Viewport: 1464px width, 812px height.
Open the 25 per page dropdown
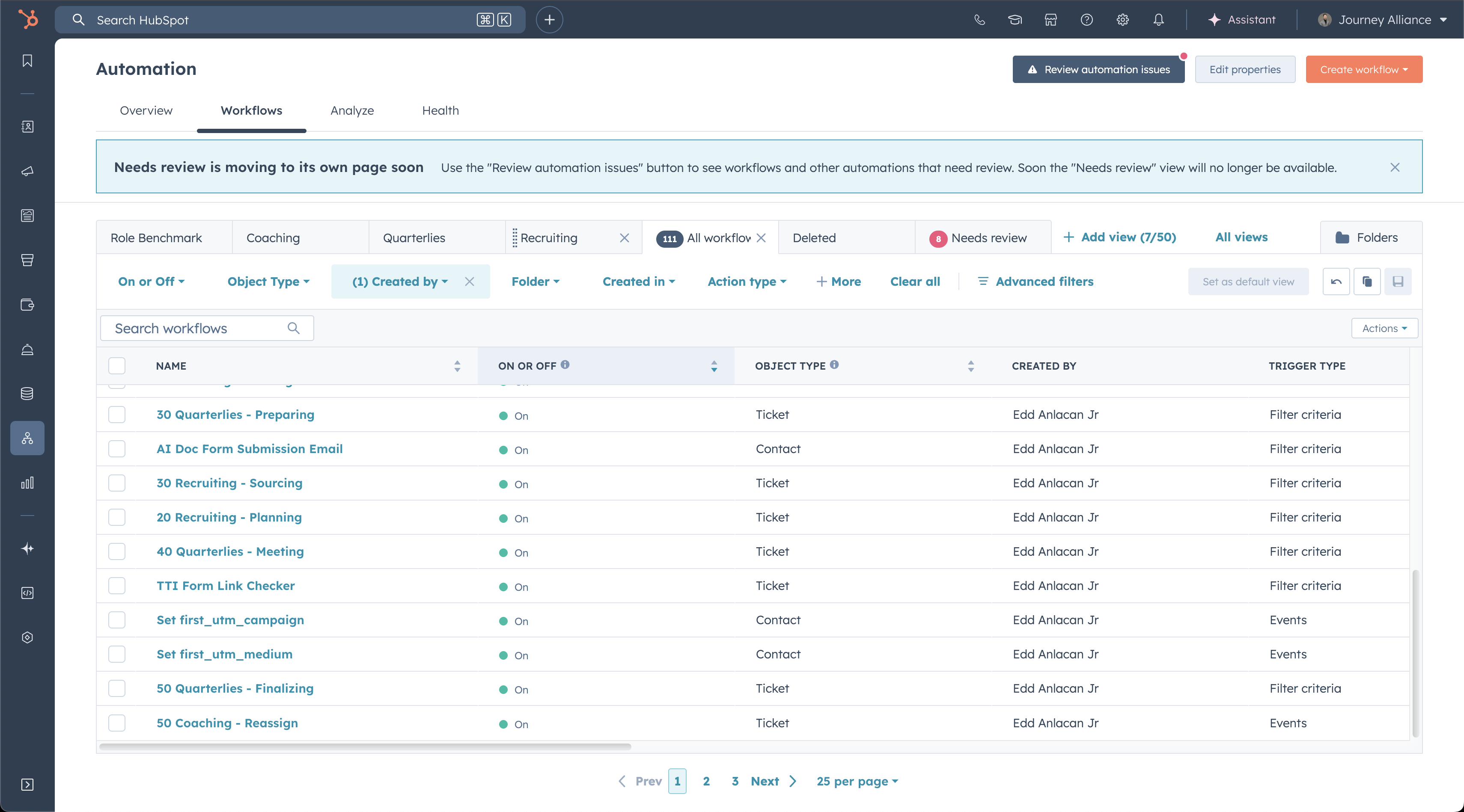[857, 781]
